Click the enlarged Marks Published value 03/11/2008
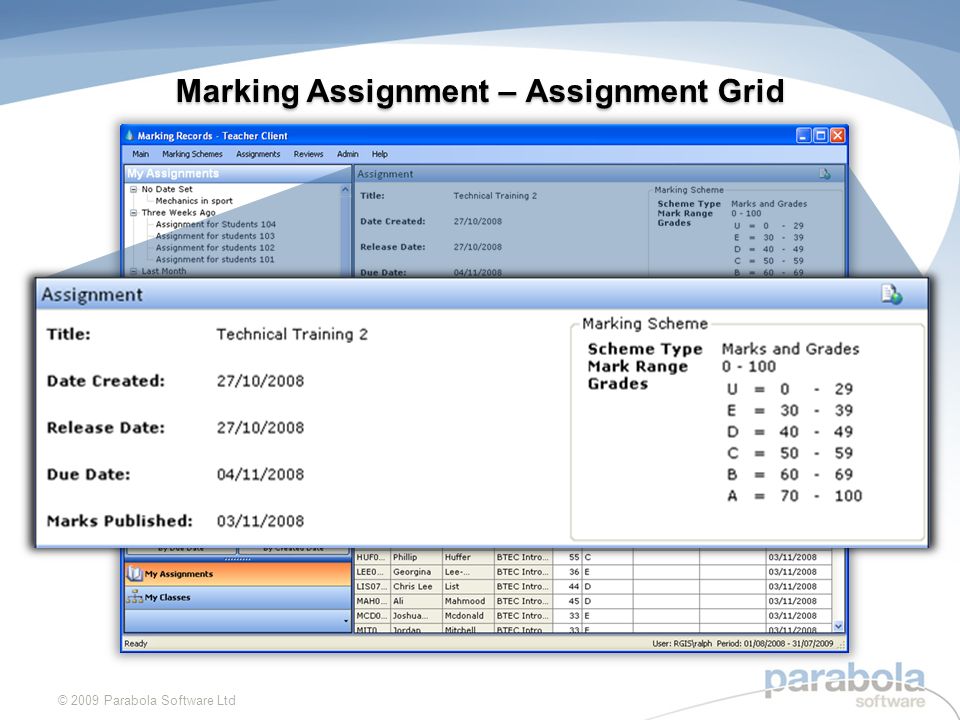This screenshot has height=720, width=960. pyautogui.click(x=260, y=521)
